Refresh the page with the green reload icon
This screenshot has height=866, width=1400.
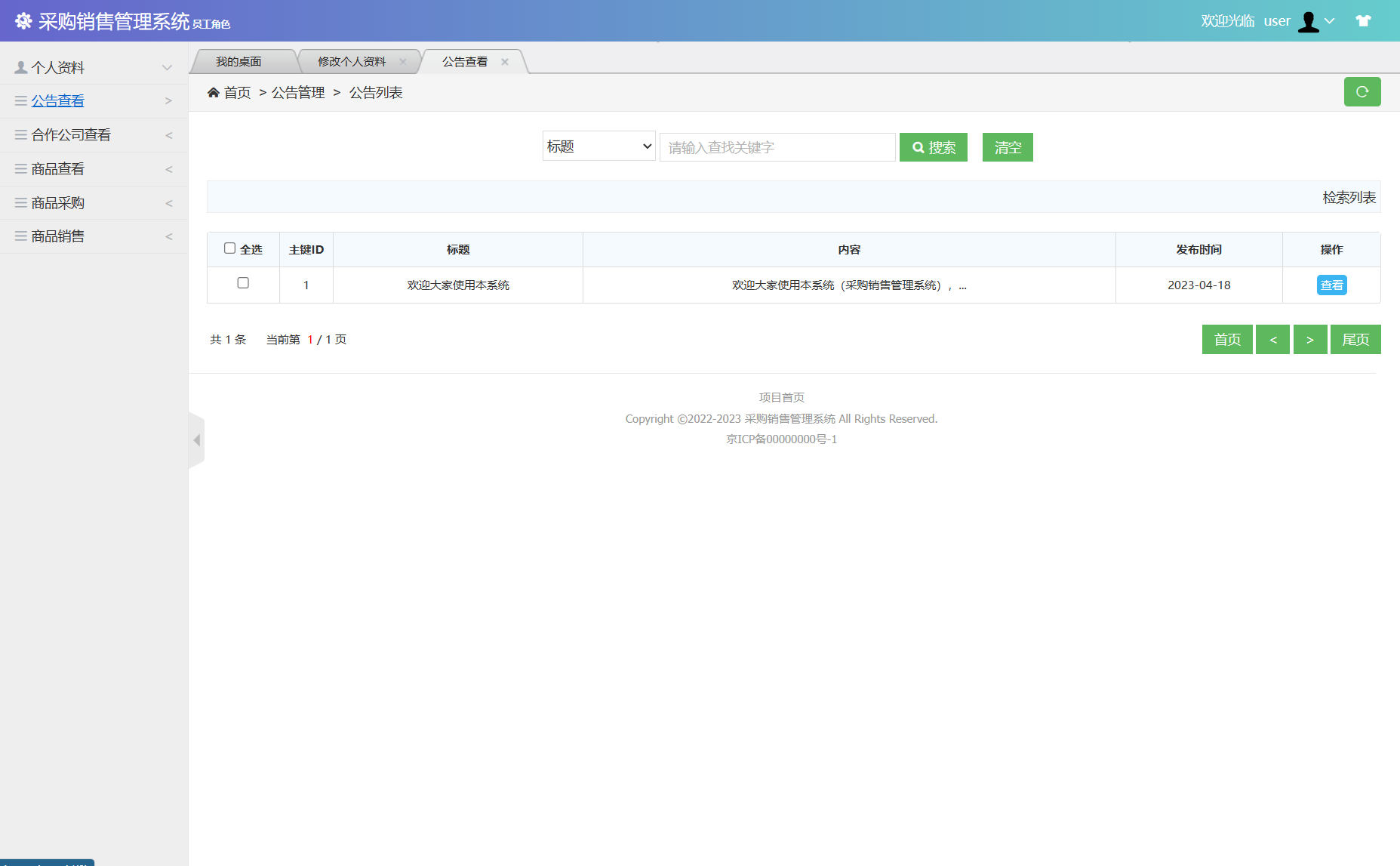click(x=1362, y=91)
